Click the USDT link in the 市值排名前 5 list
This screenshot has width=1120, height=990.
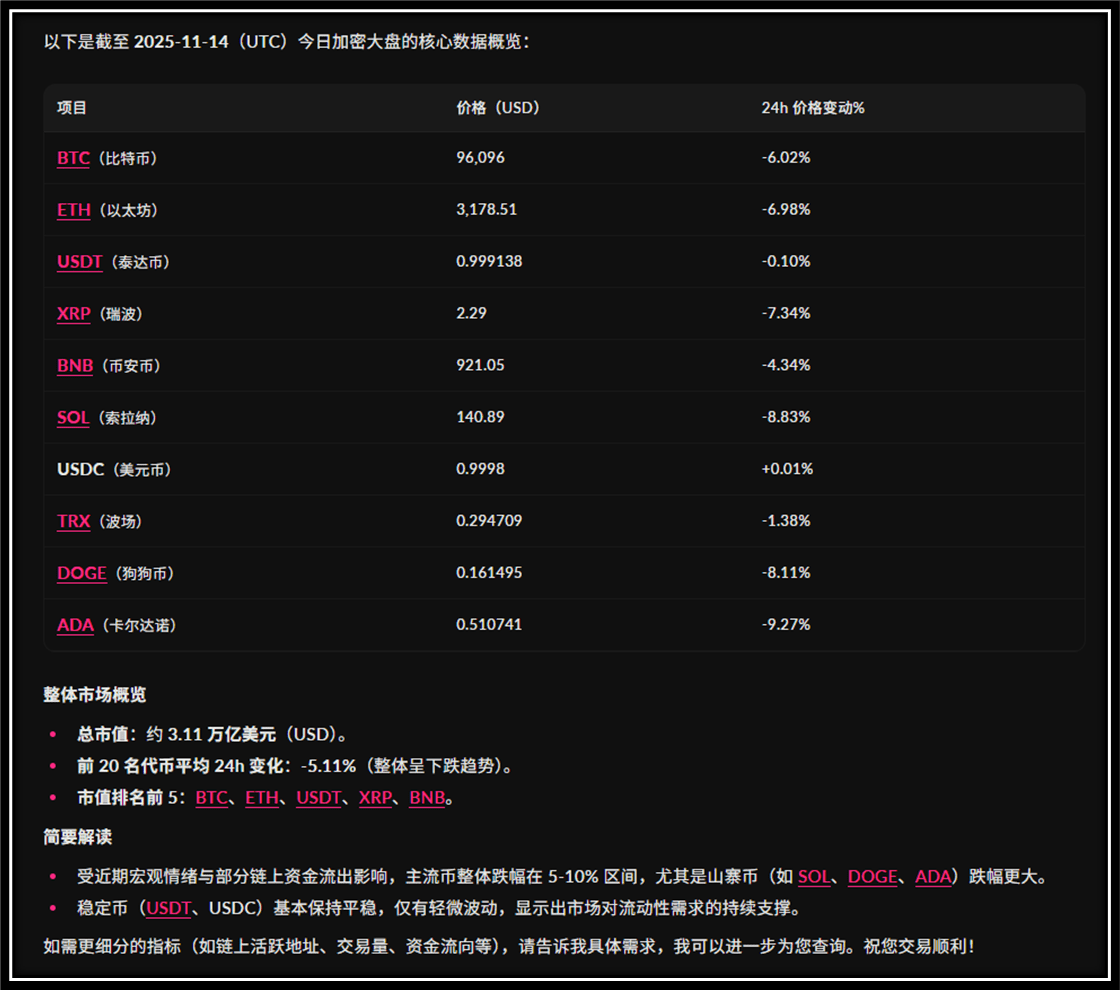tap(319, 797)
